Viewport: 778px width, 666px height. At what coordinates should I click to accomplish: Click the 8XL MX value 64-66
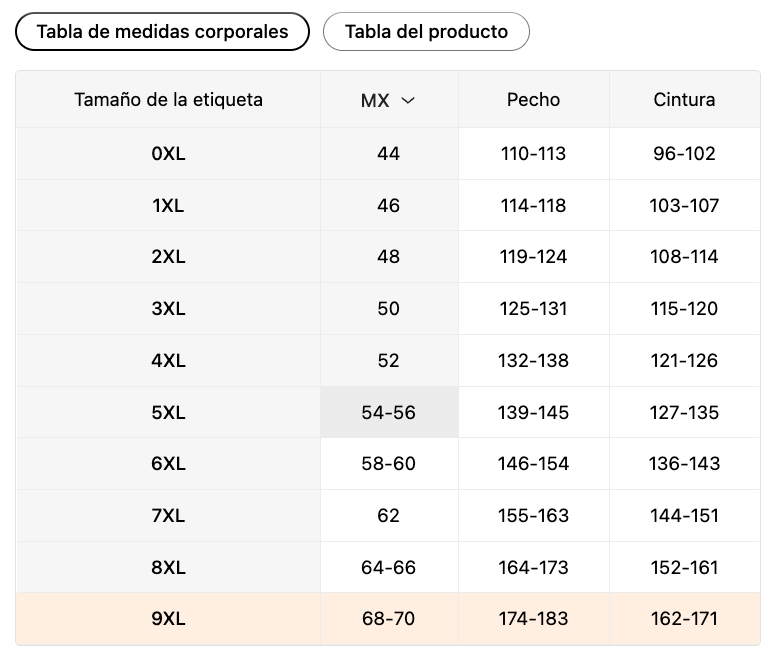(389, 567)
